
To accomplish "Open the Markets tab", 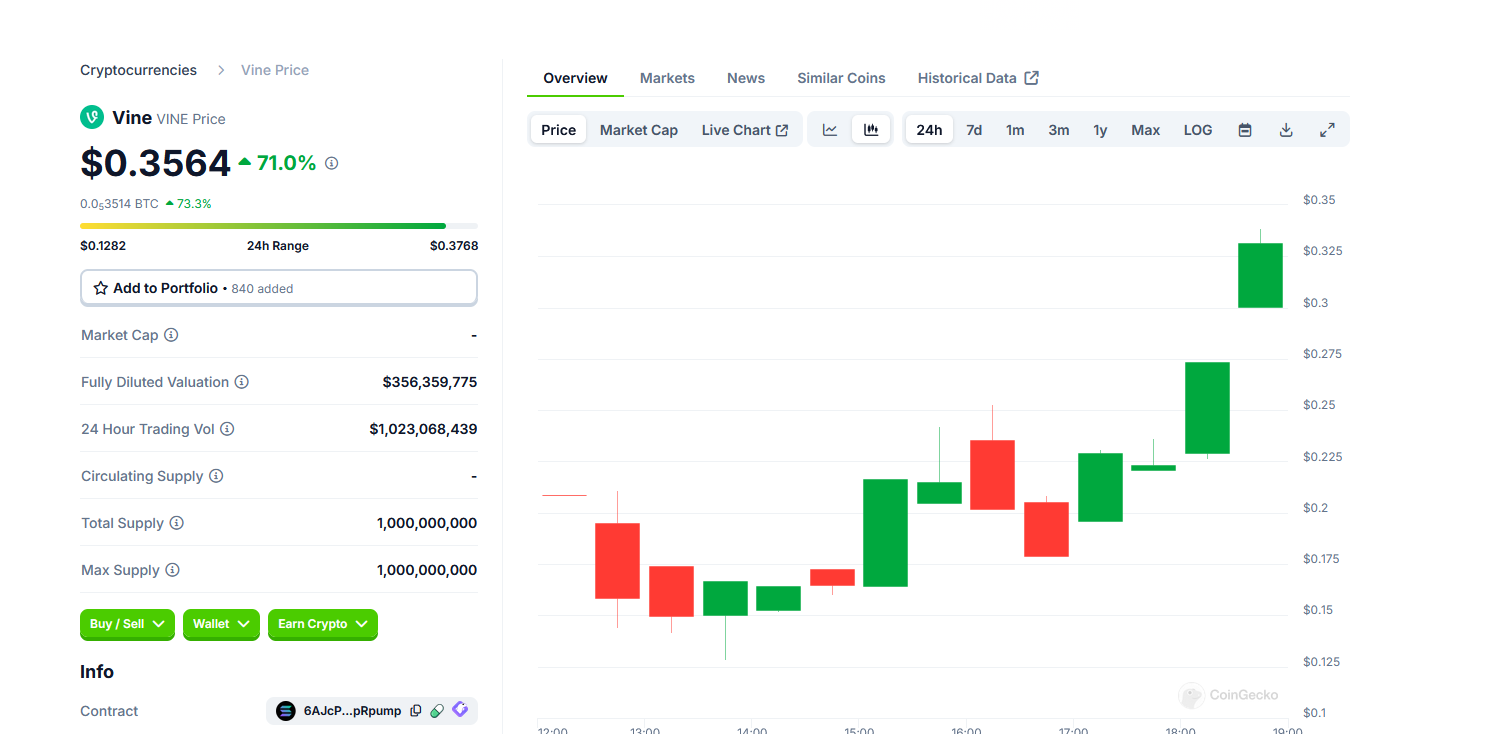I will tap(667, 78).
